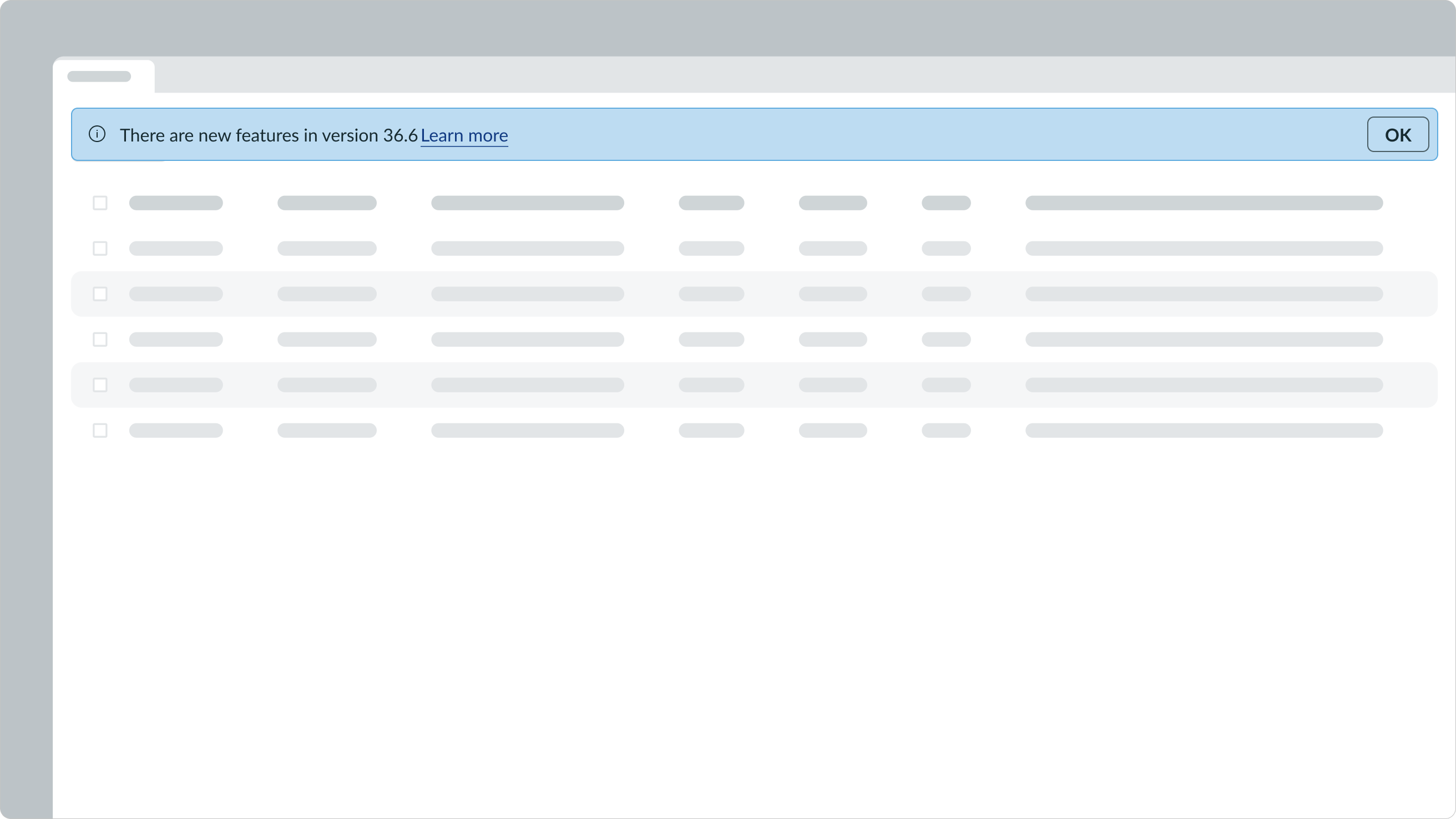
Task: Dismiss the notification by clicking OK
Action: [x=1398, y=134]
